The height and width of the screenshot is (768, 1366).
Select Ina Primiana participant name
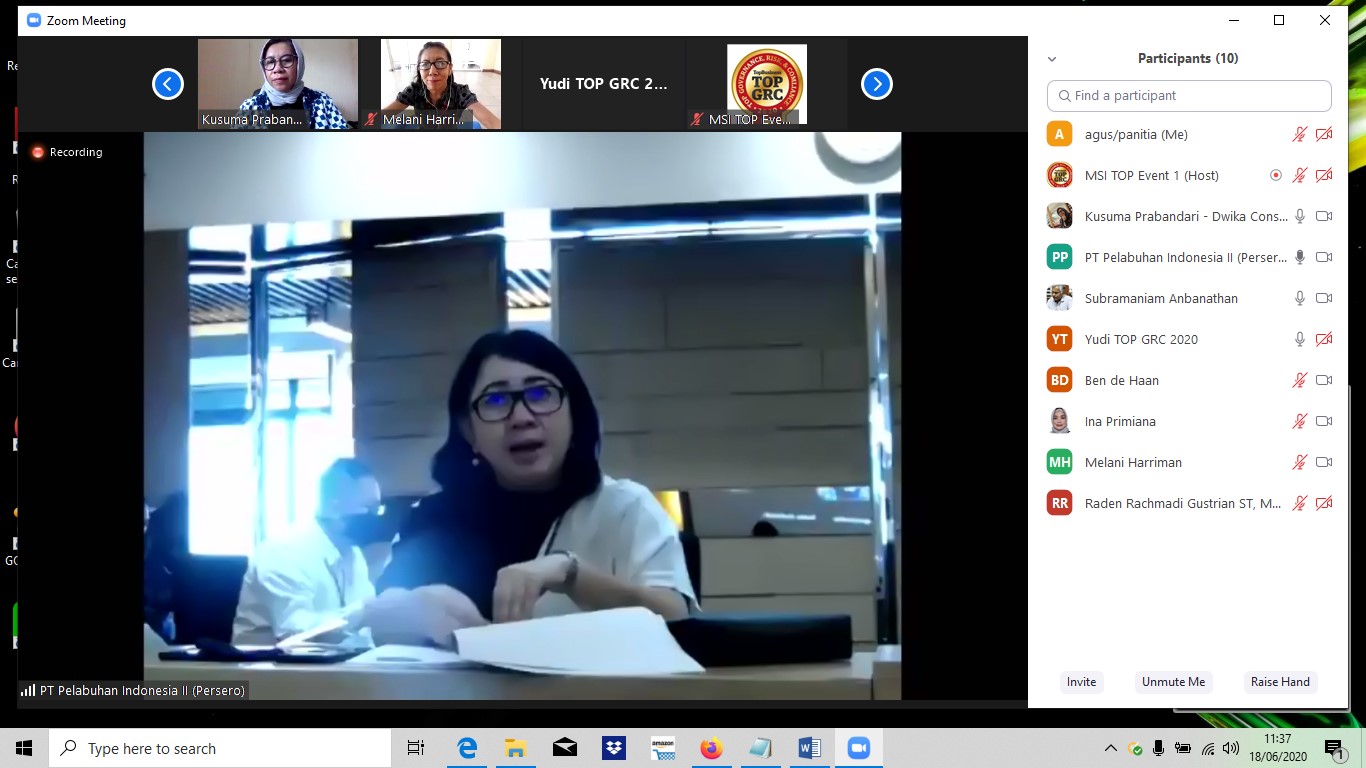[1120, 421]
